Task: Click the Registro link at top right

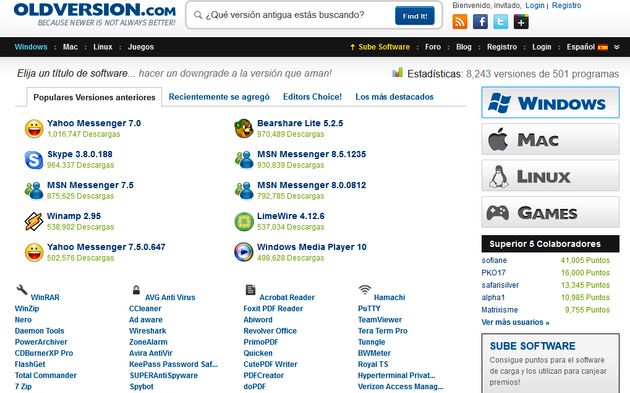Action: (x=567, y=6)
